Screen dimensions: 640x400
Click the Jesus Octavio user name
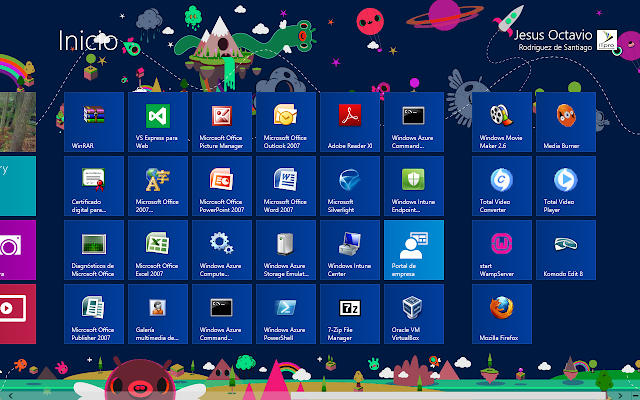tap(553, 35)
